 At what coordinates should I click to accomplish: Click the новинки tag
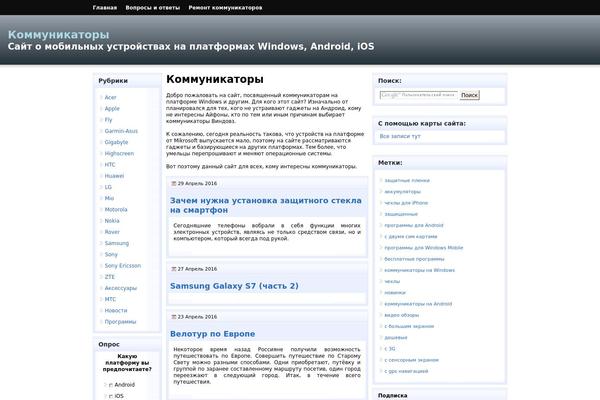coord(395,293)
